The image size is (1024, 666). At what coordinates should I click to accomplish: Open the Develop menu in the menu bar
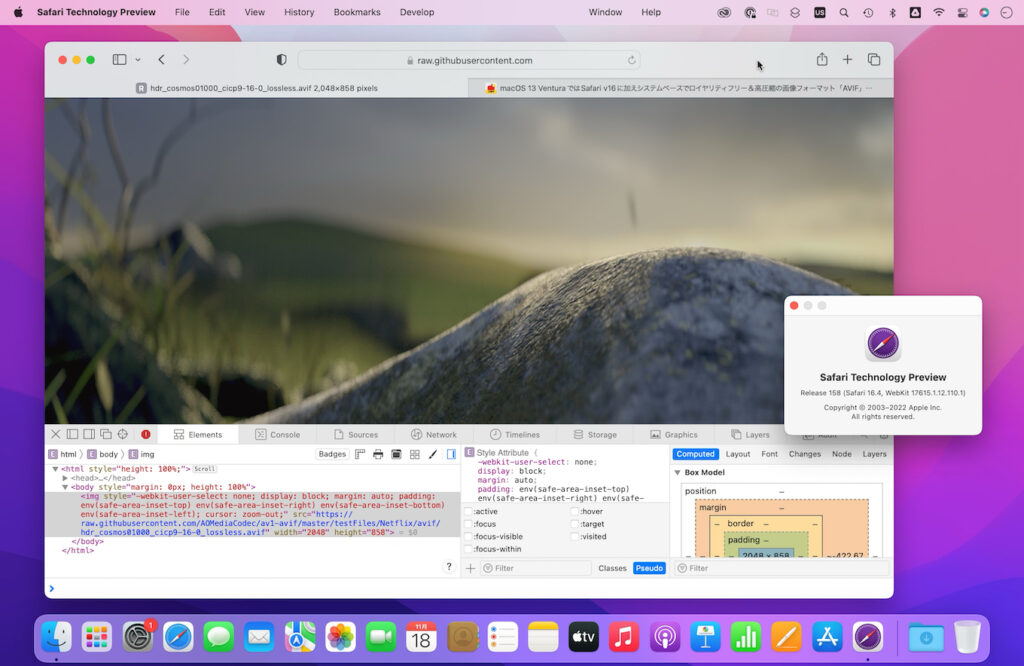pyautogui.click(x=417, y=12)
